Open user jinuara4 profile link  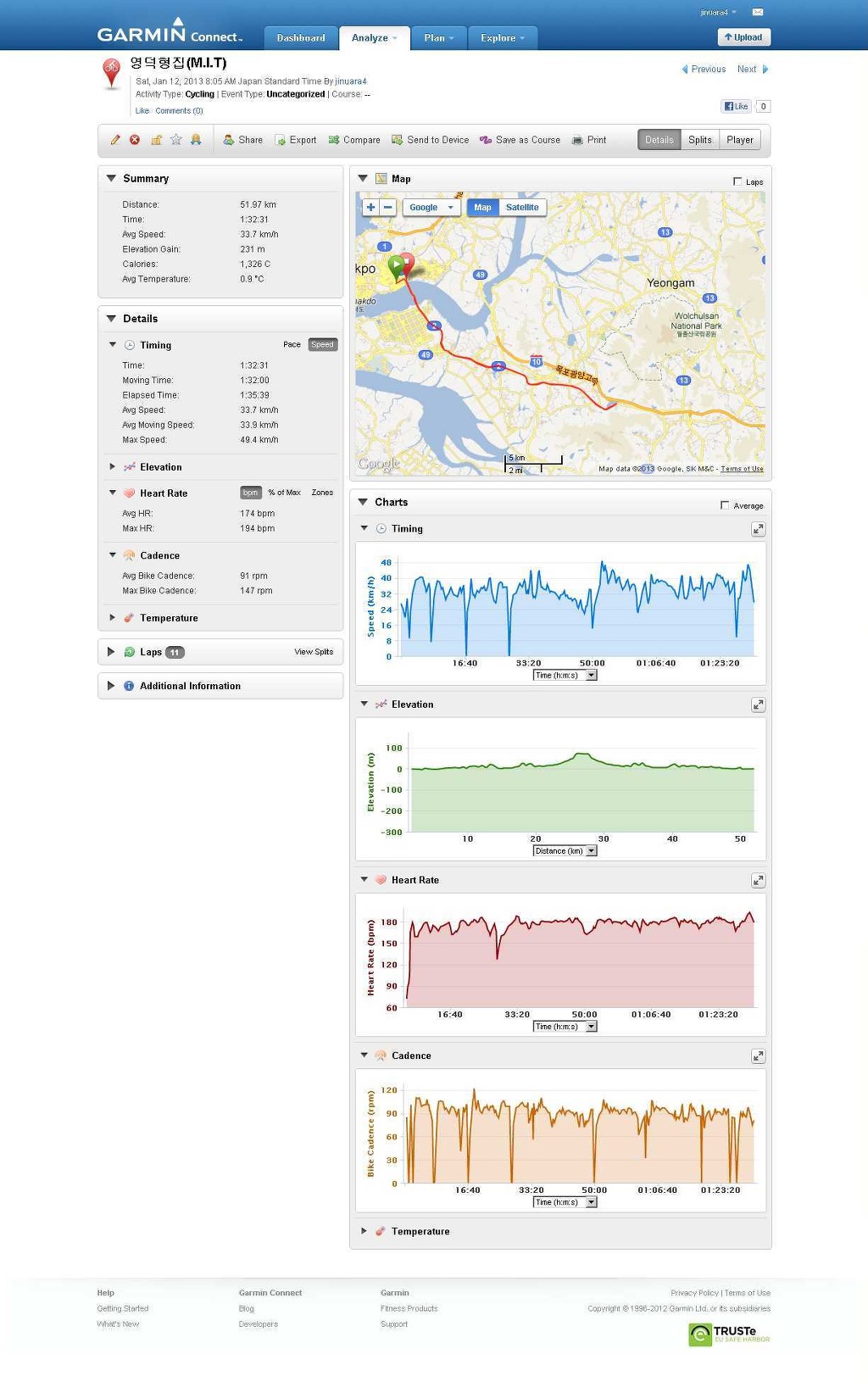coord(351,82)
